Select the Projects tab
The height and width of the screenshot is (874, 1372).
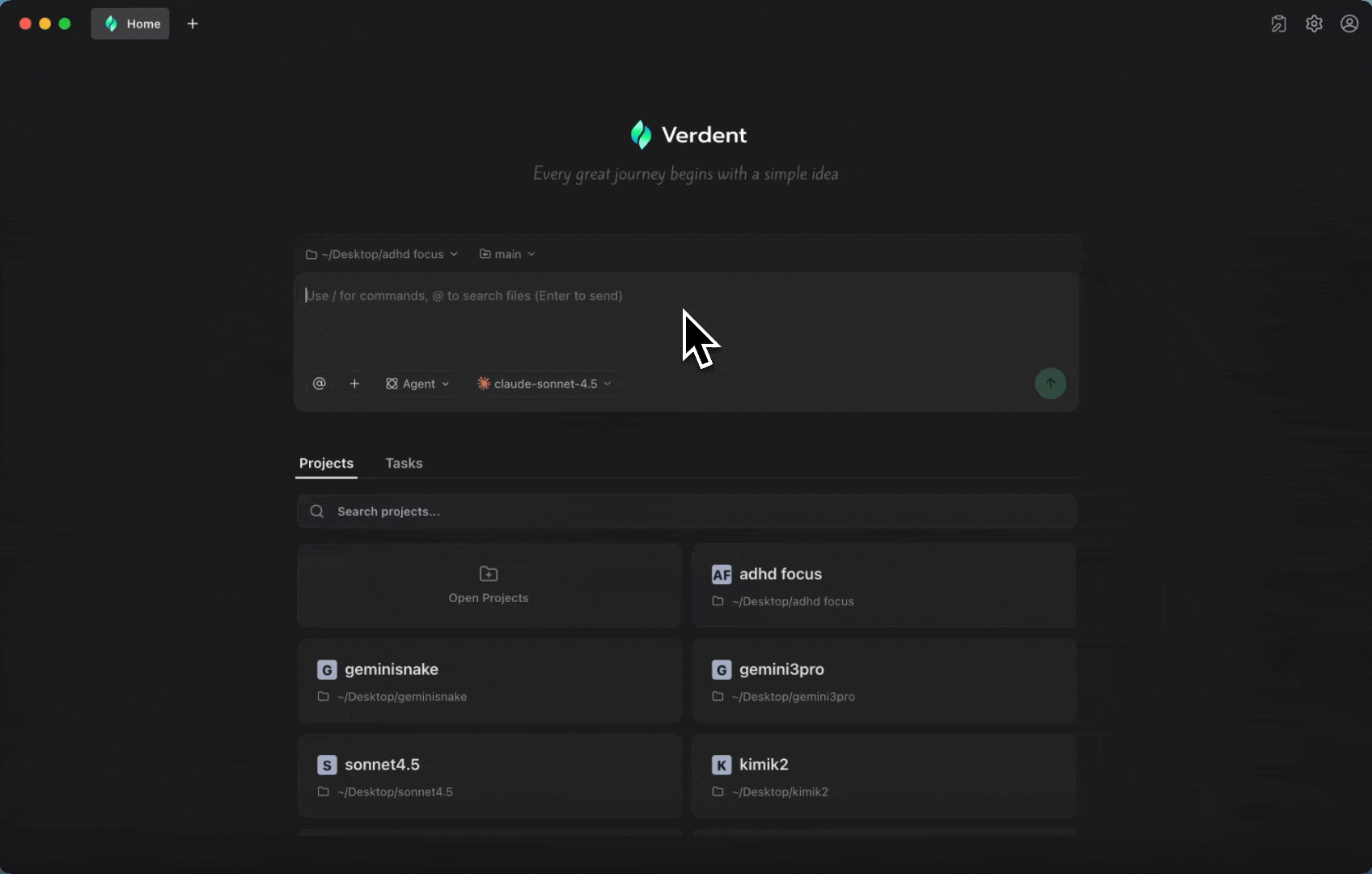point(326,463)
